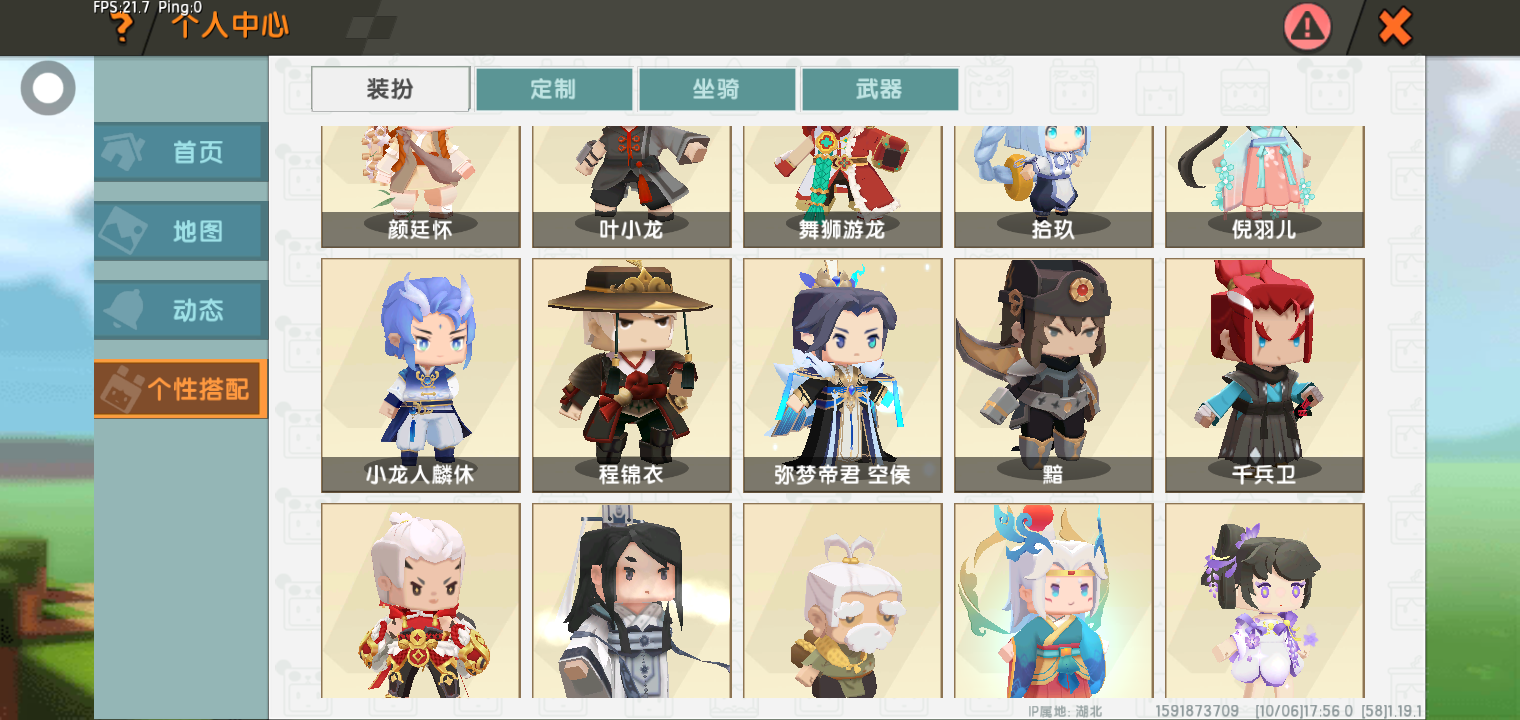Click the orange question mark help icon

[x=121, y=27]
